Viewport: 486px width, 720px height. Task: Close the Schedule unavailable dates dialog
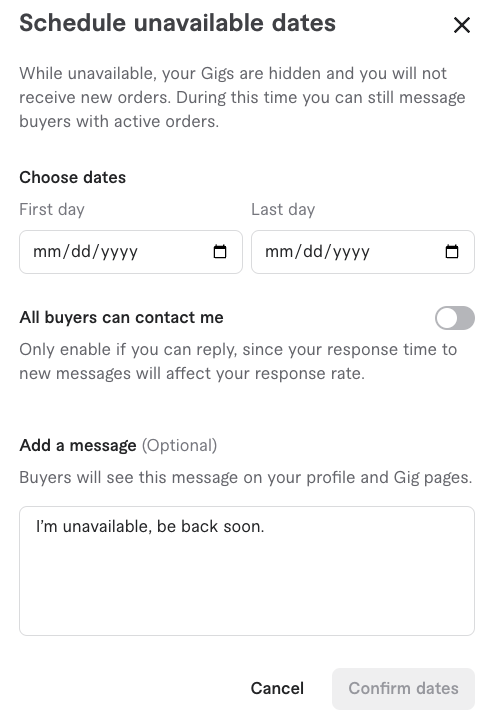462,25
